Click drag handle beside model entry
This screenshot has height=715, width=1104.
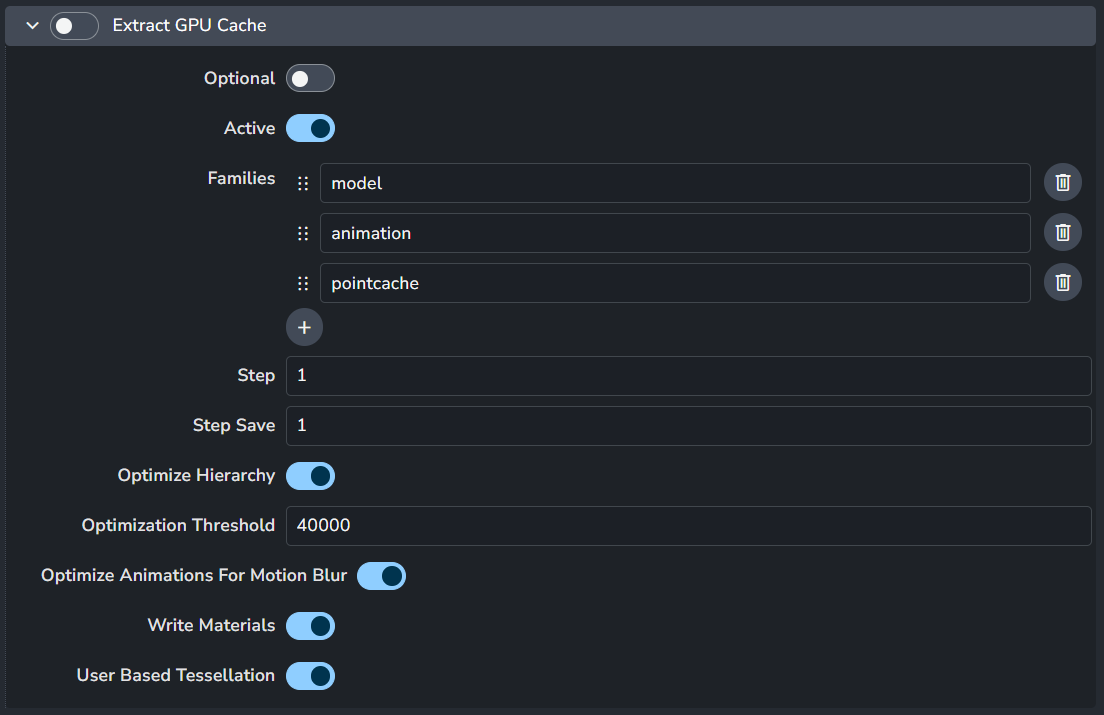click(x=303, y=183)
